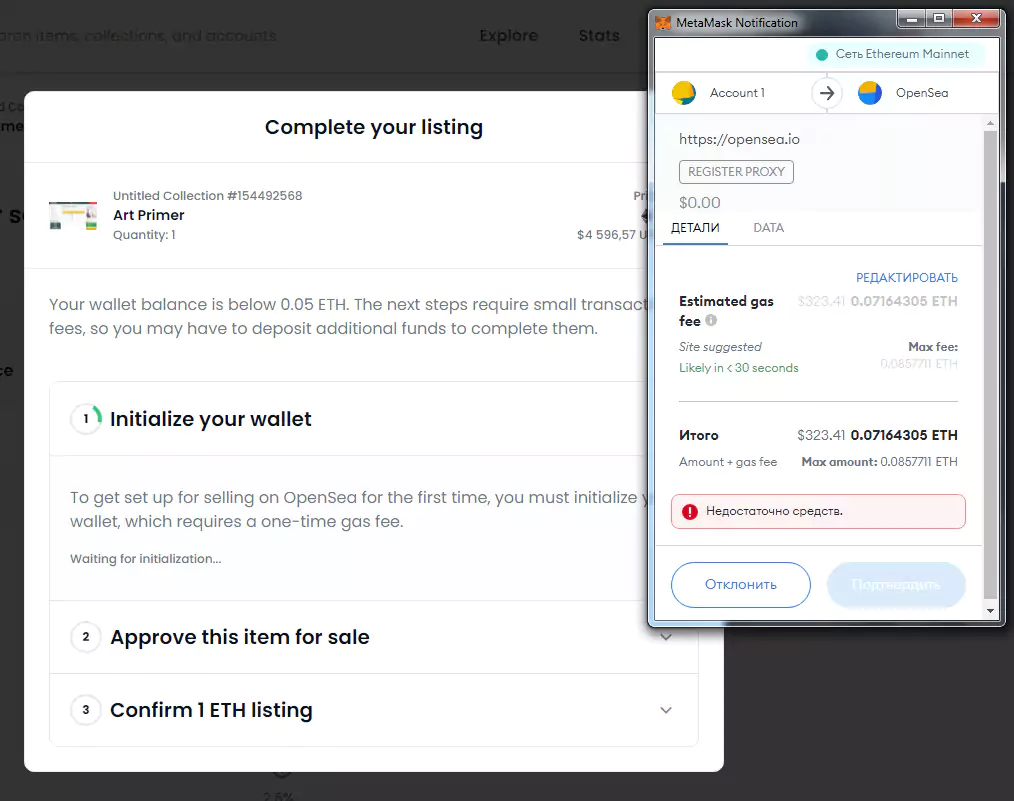Click the $0.00 amount in MetaMask
The image size is (1014, 801).
tap(700, 203)
